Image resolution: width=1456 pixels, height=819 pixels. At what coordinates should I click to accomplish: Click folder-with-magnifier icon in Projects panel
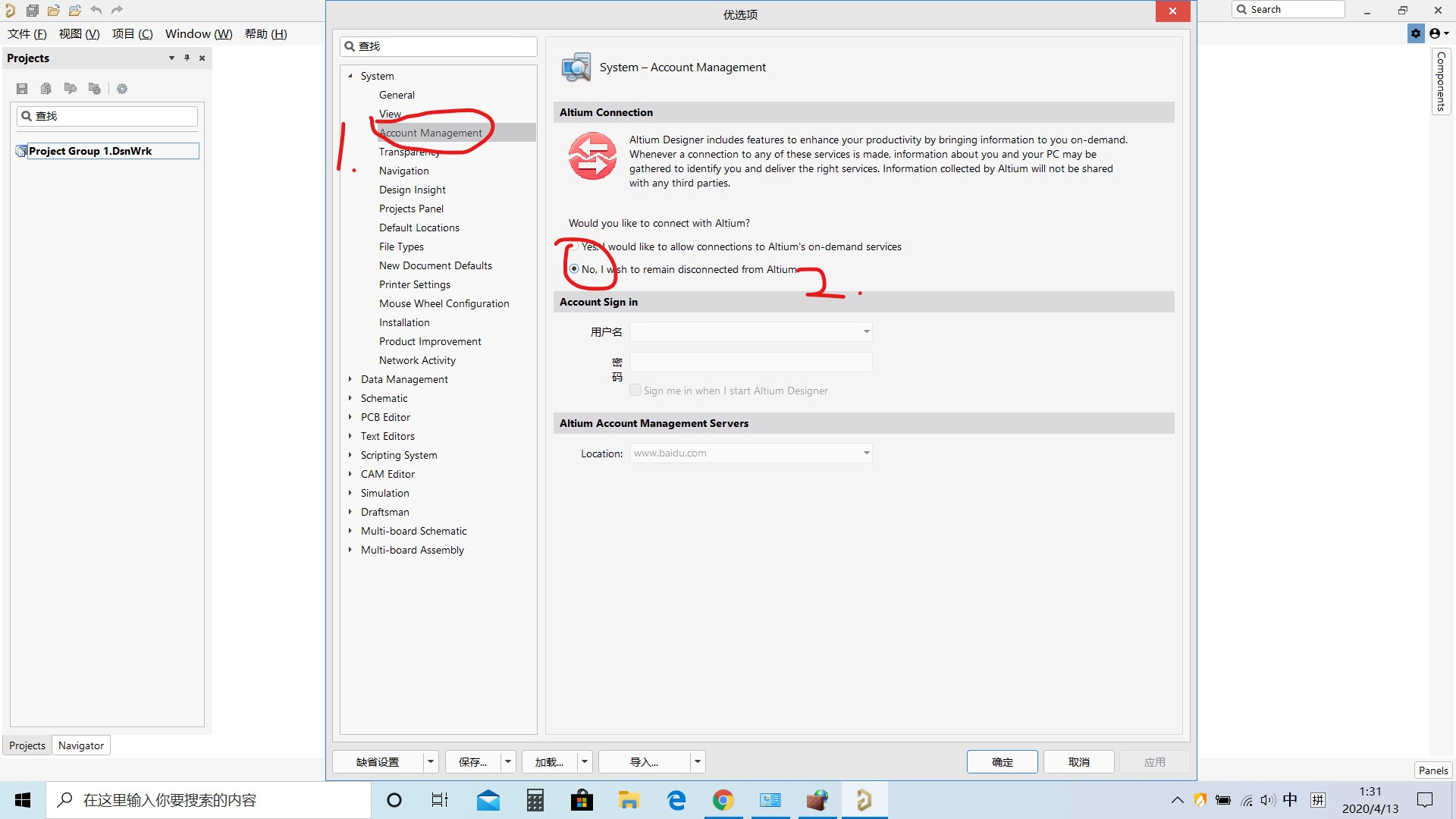tap(71, 89)
